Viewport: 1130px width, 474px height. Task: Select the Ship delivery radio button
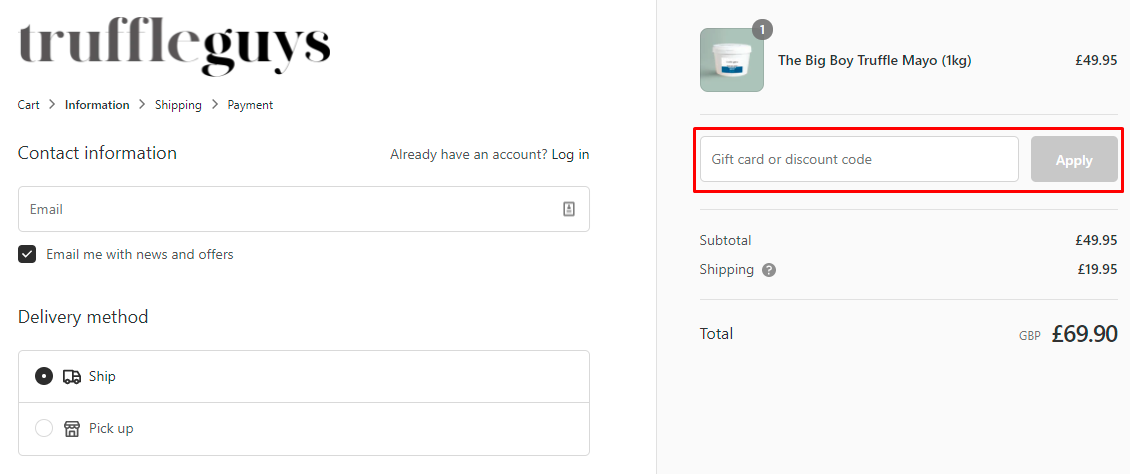pos(44,376)
